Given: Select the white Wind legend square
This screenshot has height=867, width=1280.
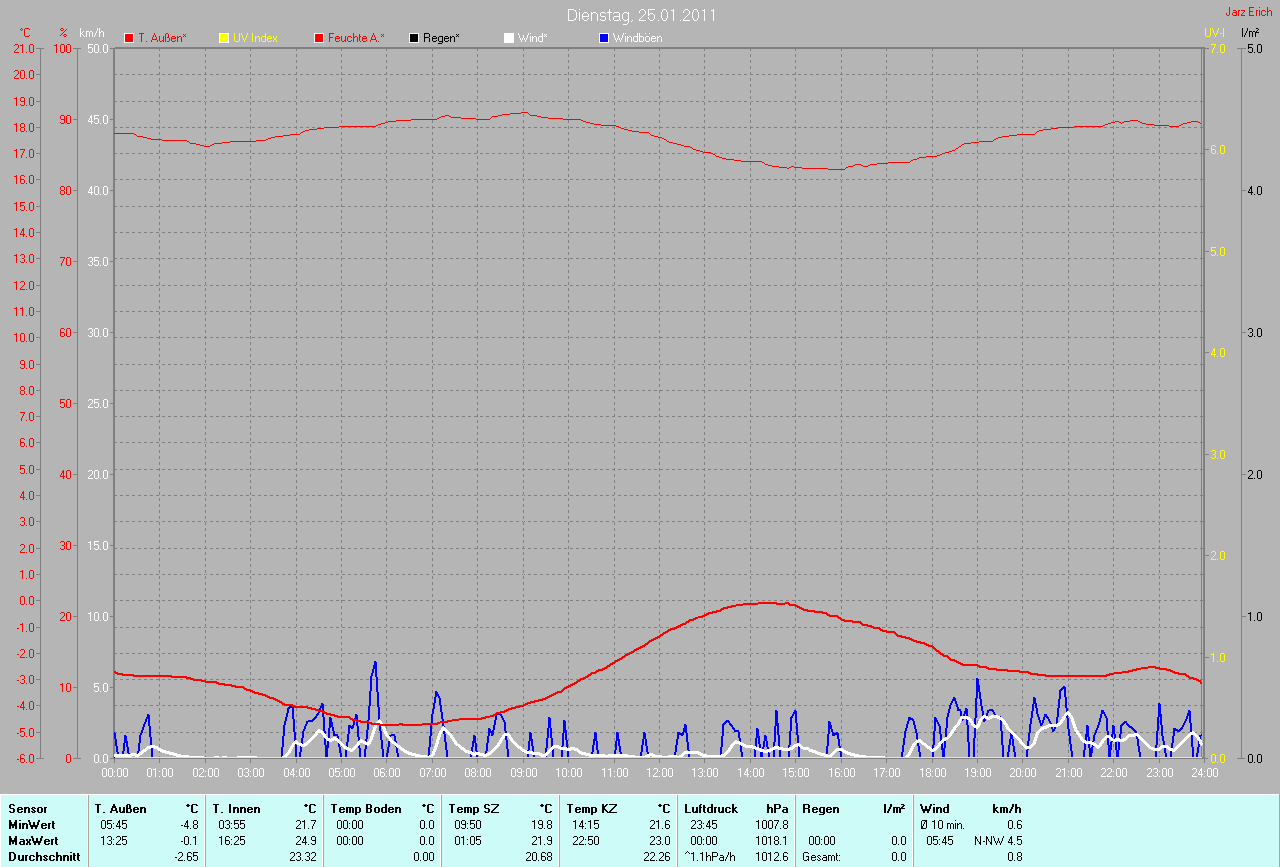Looking at the screenshot, I should coord(509,38).
